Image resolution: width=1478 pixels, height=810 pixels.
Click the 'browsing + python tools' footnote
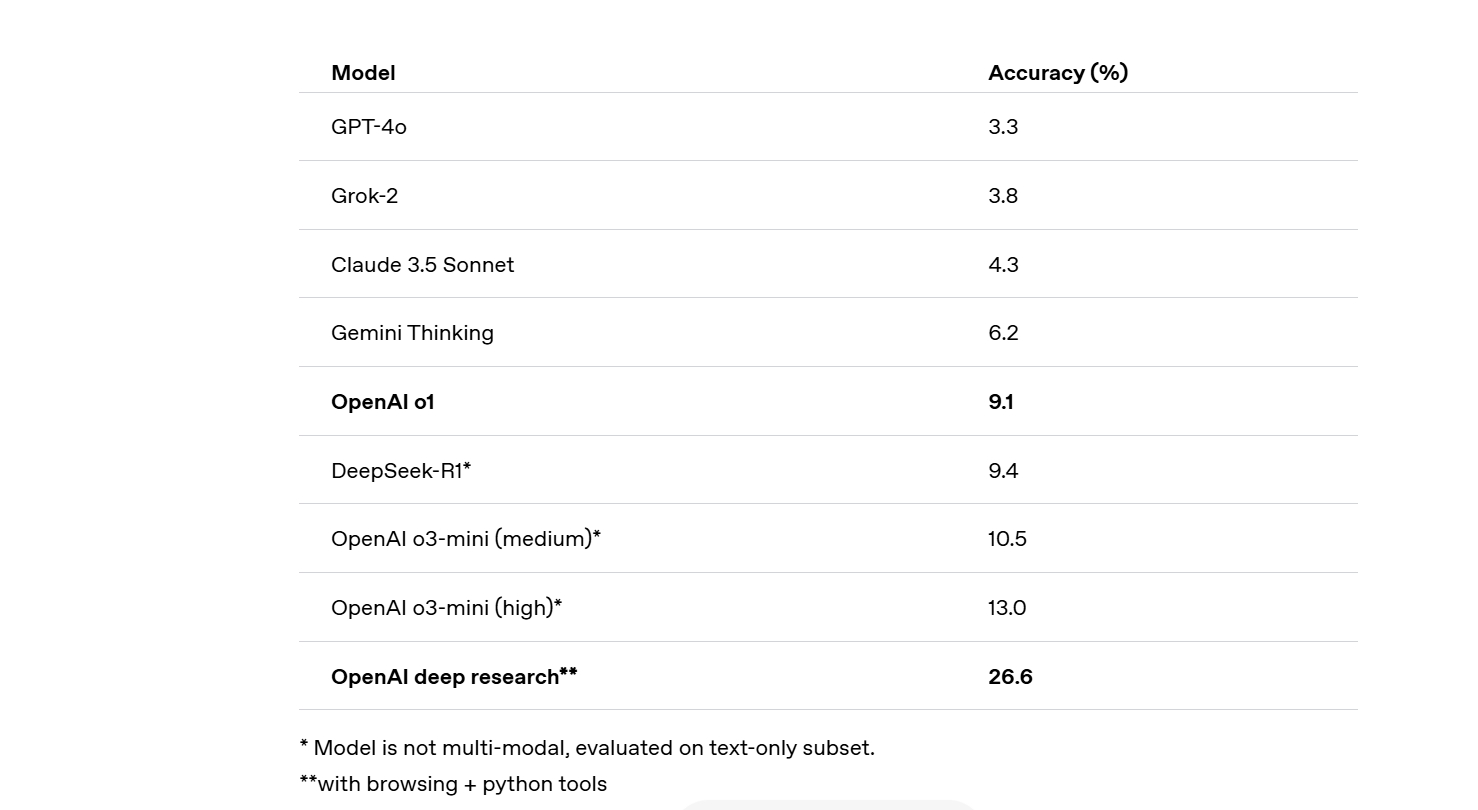[453, 784]
